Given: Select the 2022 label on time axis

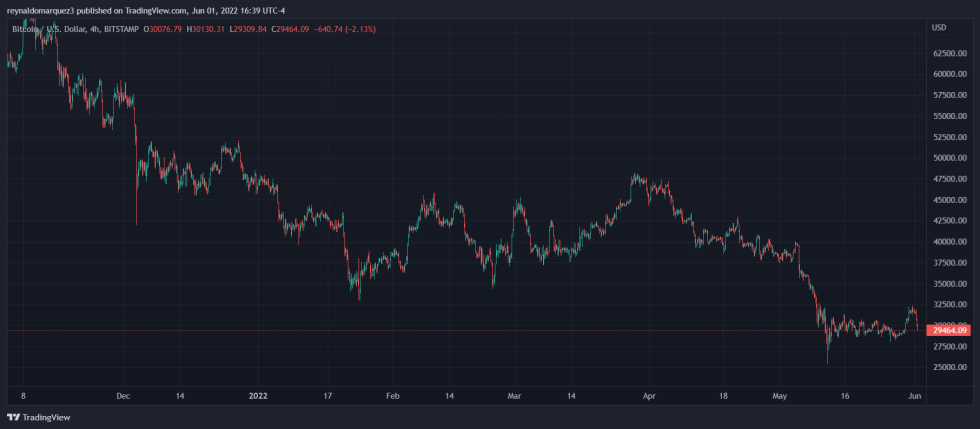Looking at the screenshot, I should [x=260, y=396].
